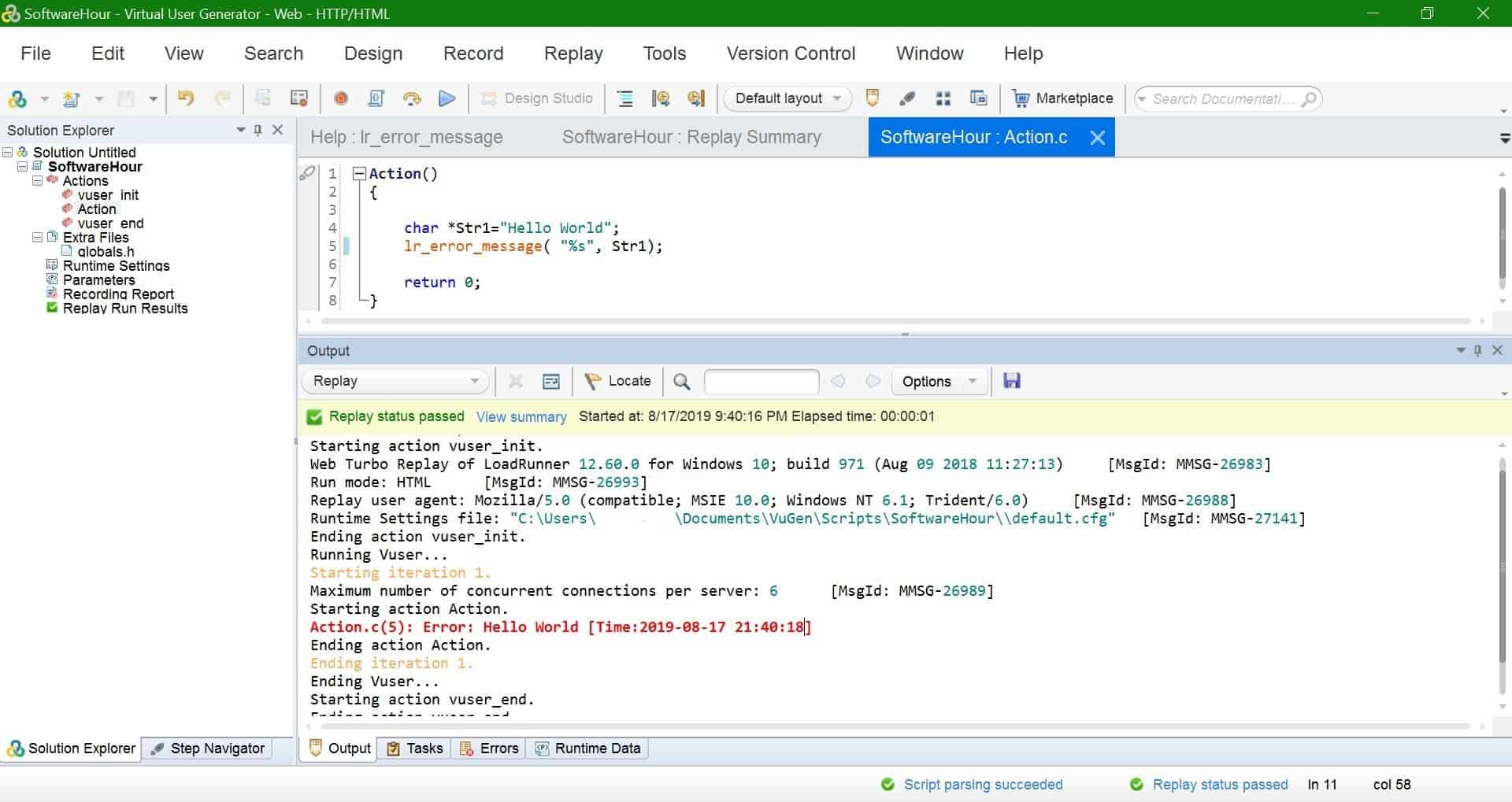Viewport: 1512px width, 802px height.
Task: Open Replay Run Results in Solution Explorer
Action: (125, 309)
